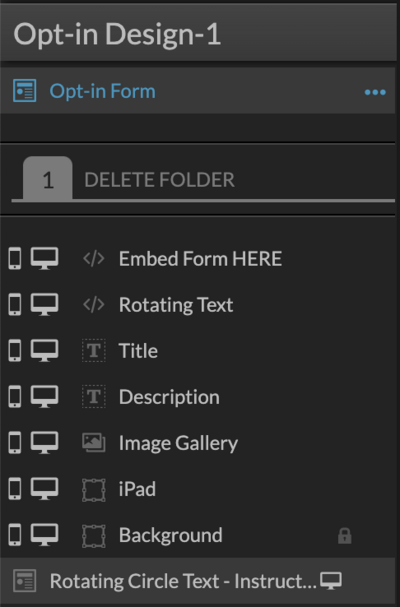Expand the Rotating Circle Text section
Screen dimensions: 400x607
click(183, 581)
